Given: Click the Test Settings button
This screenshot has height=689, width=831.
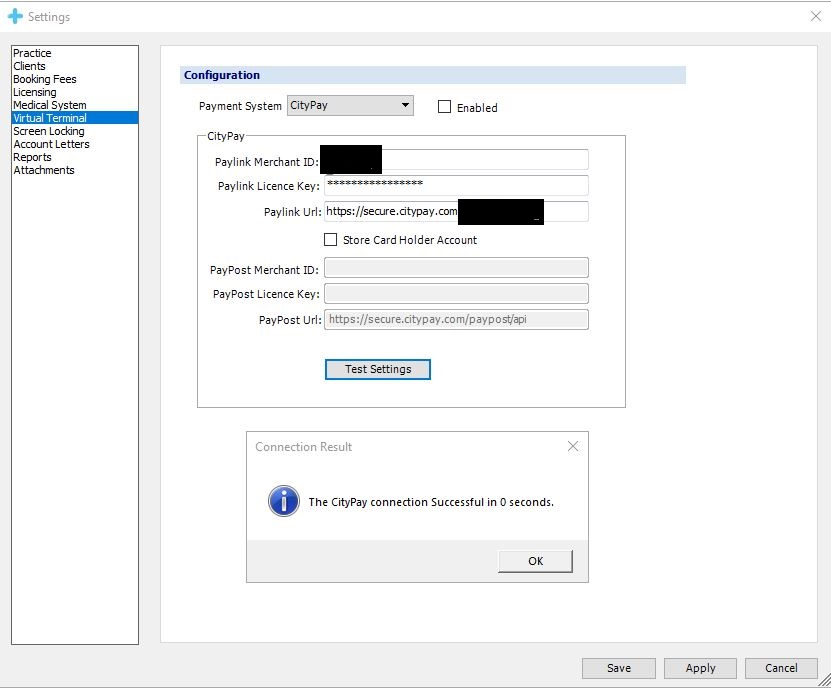Looking at the screenshot, I should pos(378,369).
